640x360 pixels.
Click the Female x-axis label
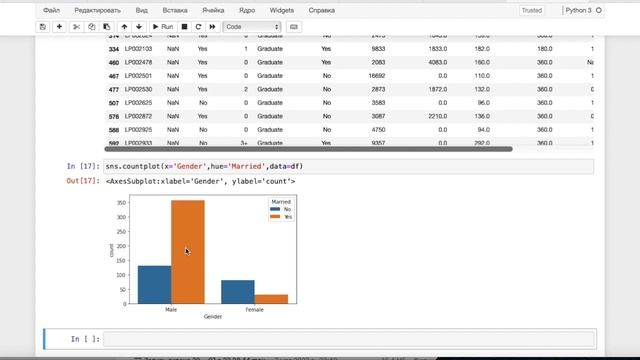tap(254, 309)
